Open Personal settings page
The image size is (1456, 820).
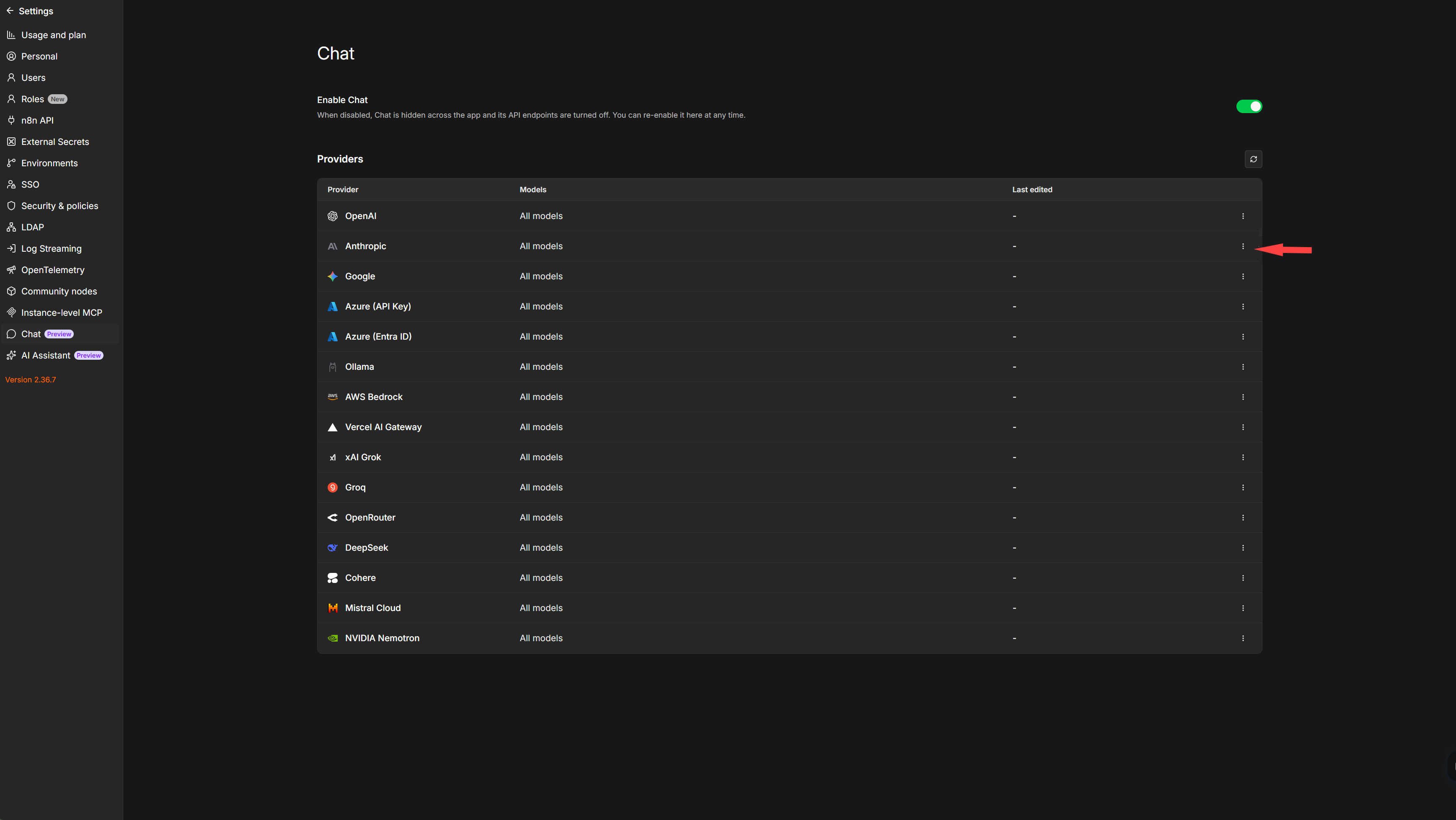point(60,57)
